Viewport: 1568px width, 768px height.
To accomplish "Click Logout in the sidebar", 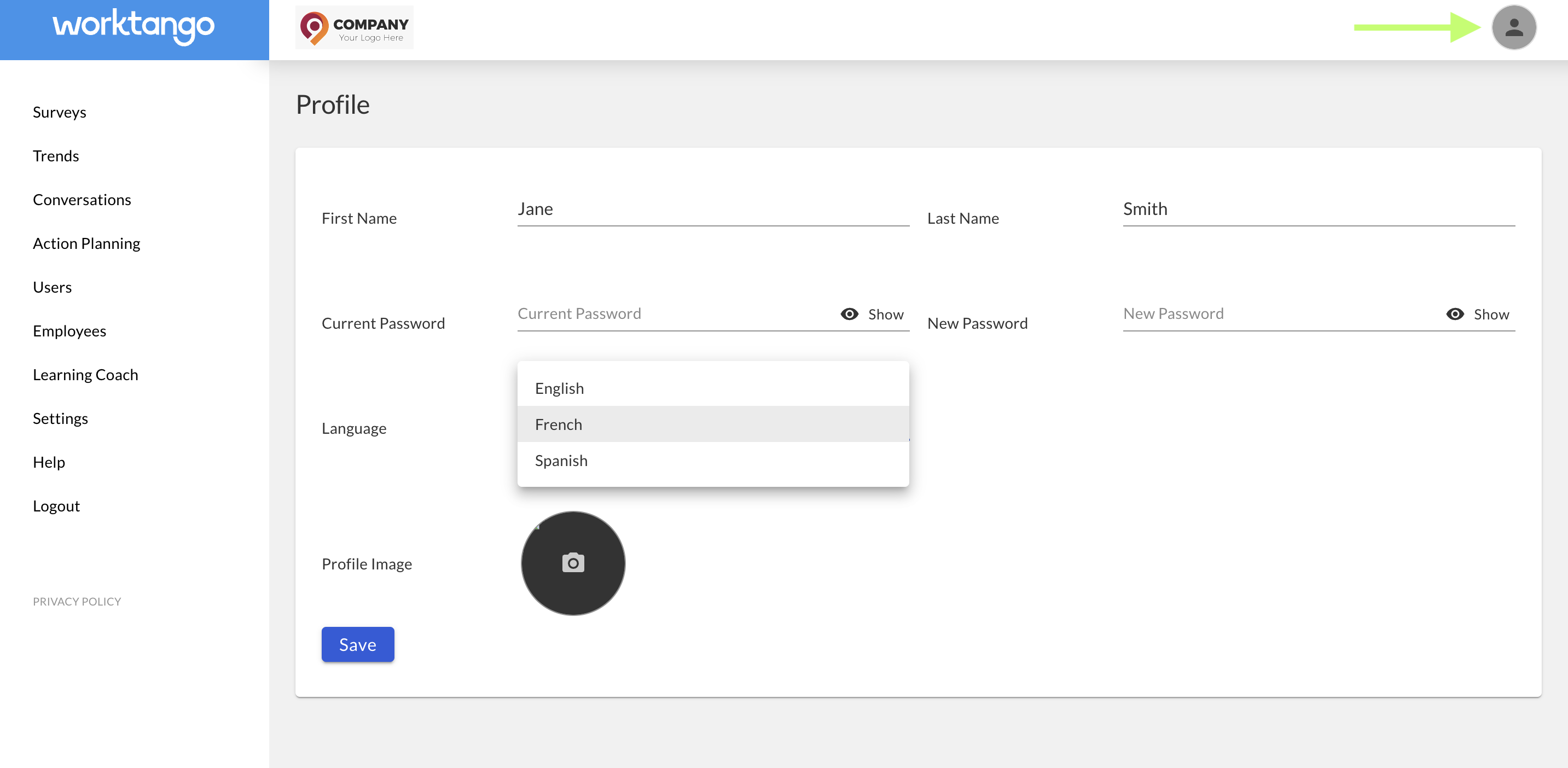I will tap(56, 506).
